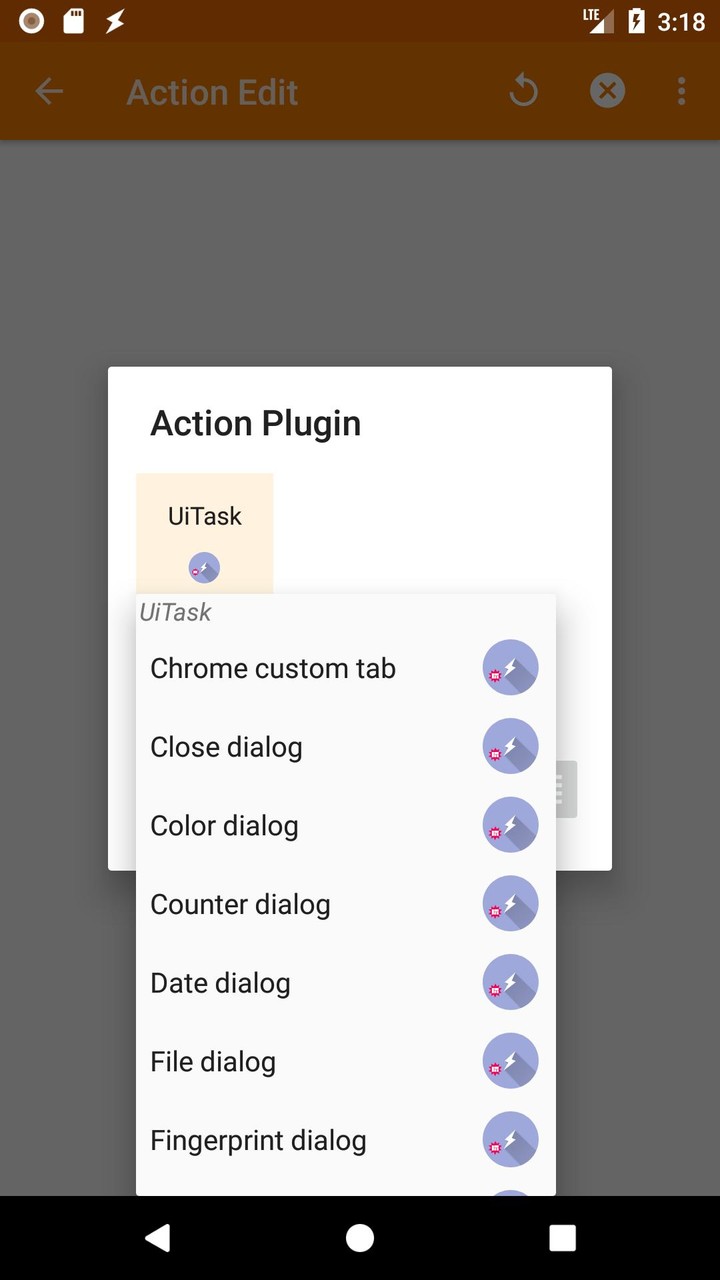Viewport: 720px width, 1280px height.
Task: Tap the icon beside Counter dialog
Action: coord(510,904)
